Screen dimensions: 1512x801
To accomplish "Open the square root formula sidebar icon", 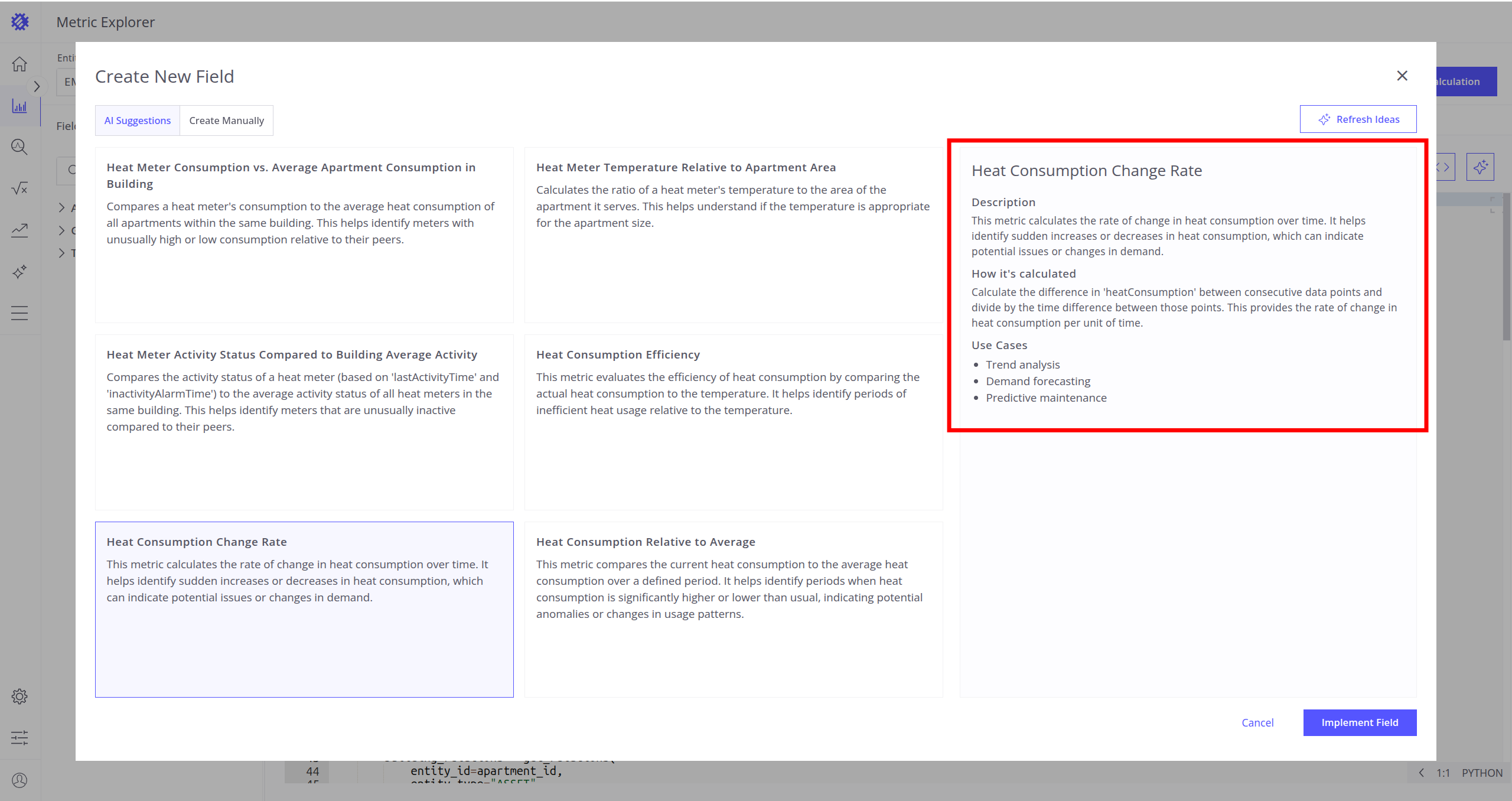I will (x=19, y=188).
